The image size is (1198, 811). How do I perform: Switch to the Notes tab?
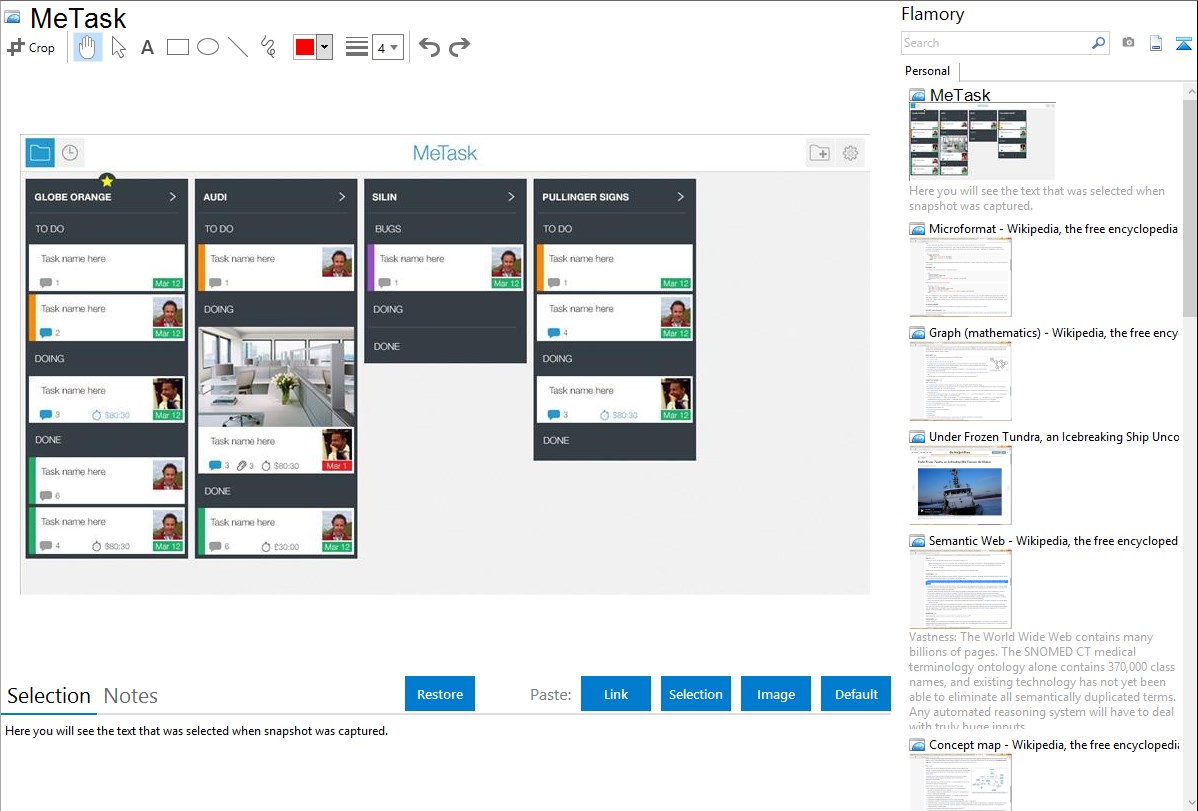131,696
